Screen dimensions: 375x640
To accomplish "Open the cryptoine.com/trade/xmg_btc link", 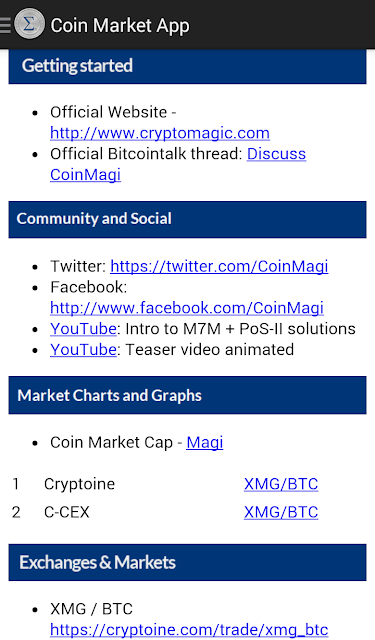I will pos(189,630).
